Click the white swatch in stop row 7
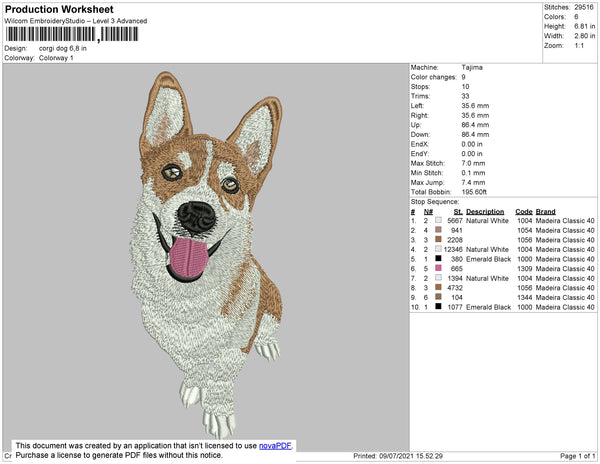The width and height of the screenshot is (600, 464). click(x=438, y=278)
